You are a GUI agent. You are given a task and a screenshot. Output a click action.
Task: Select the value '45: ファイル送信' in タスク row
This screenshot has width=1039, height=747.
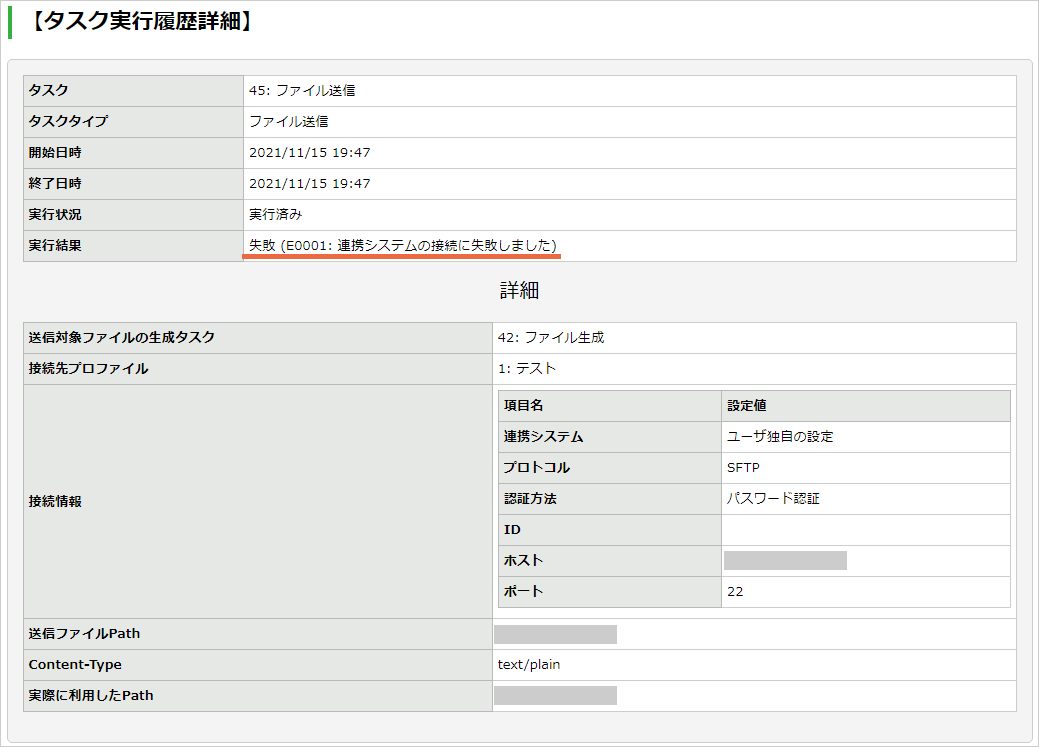302,91
